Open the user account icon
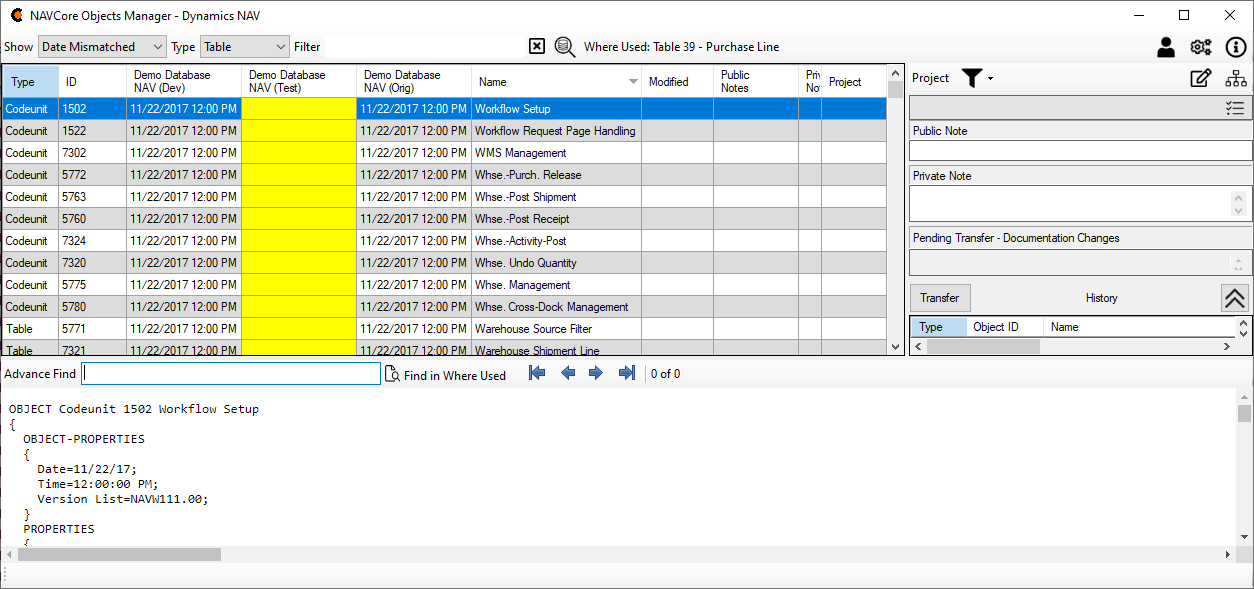The height and width of the screenshot is (589, 1254). [1166, 47]
